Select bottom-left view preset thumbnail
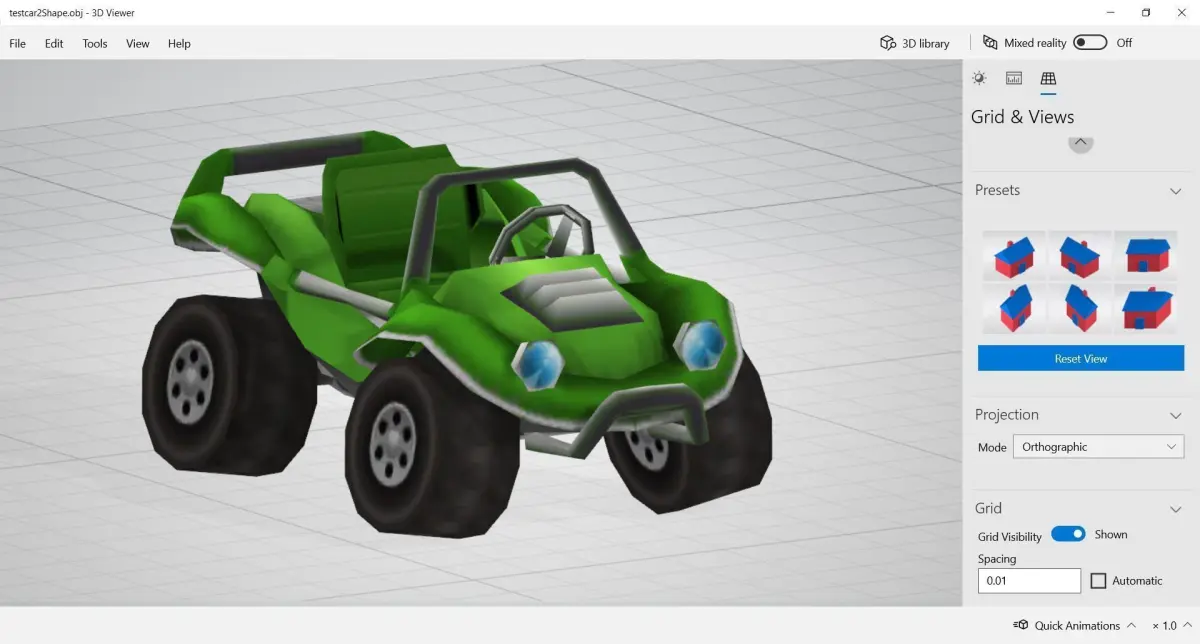 (x=1014, y=309)
